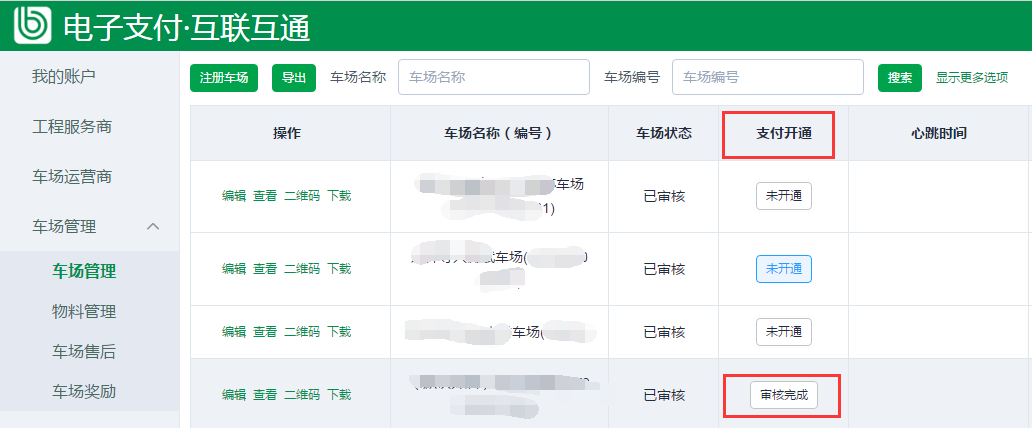
Task: Click highlighted blue 未开通 button in second row
Action: point(783,269)
